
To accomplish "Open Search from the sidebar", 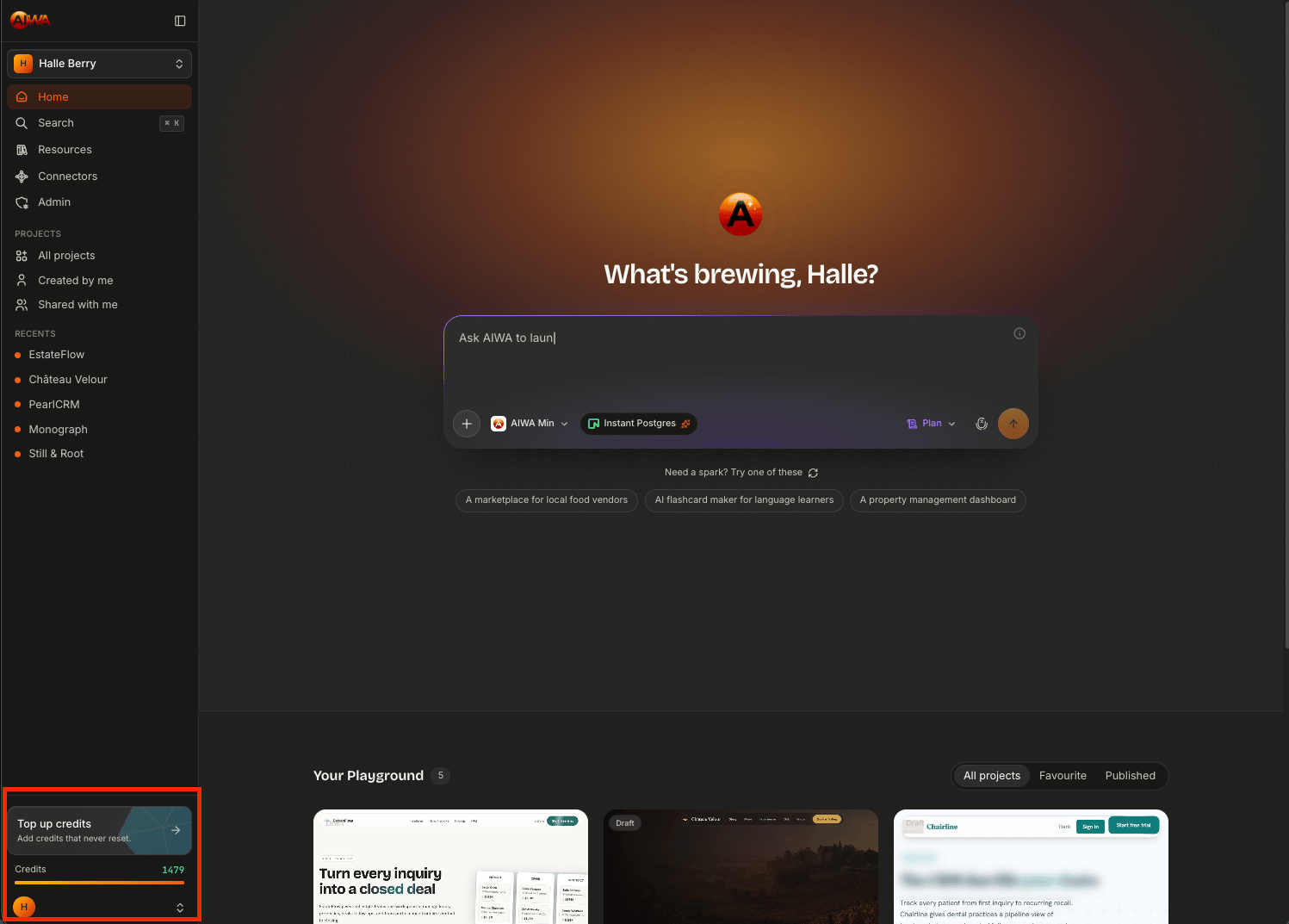I will pyautogui.click(x=99, y=123).
